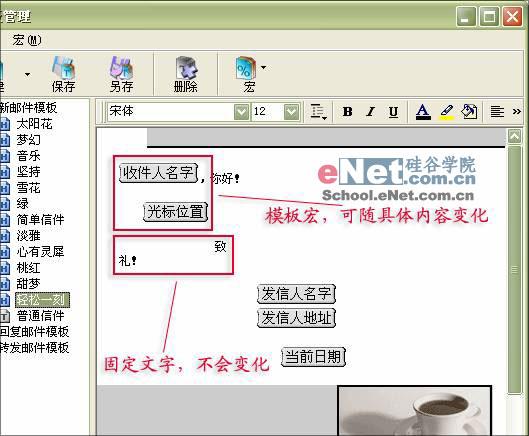529x436 pixels.
Task: Click the align left paragraph icon
Action: point(497,112)
